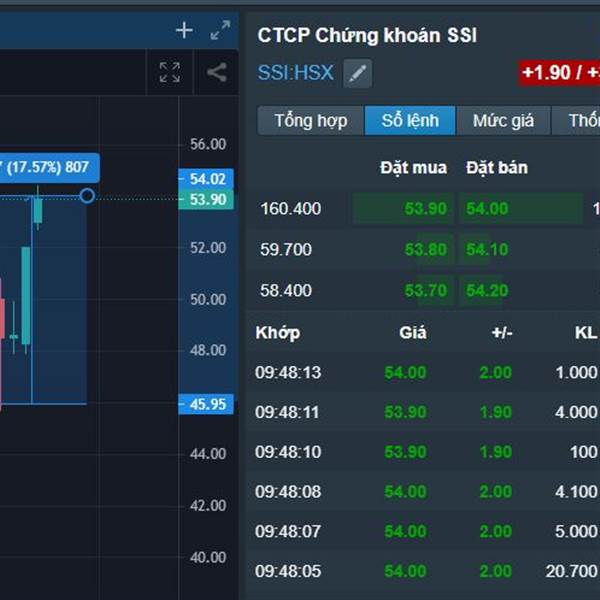Select the 09:48:08 matched trade row
Viewport: 600px width, 600px height.
tap(423, 492)
